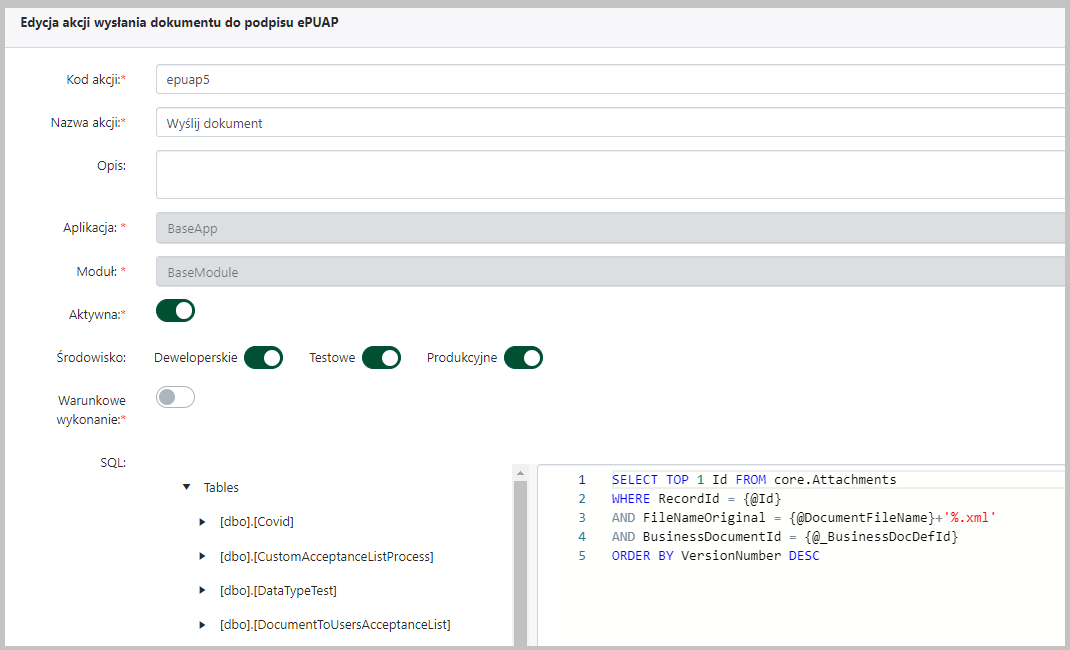The image size is (1070, 650).
Task: Expand the [dbo].[DataTypeTest] table arrow
Action: [x=204, y=591]
